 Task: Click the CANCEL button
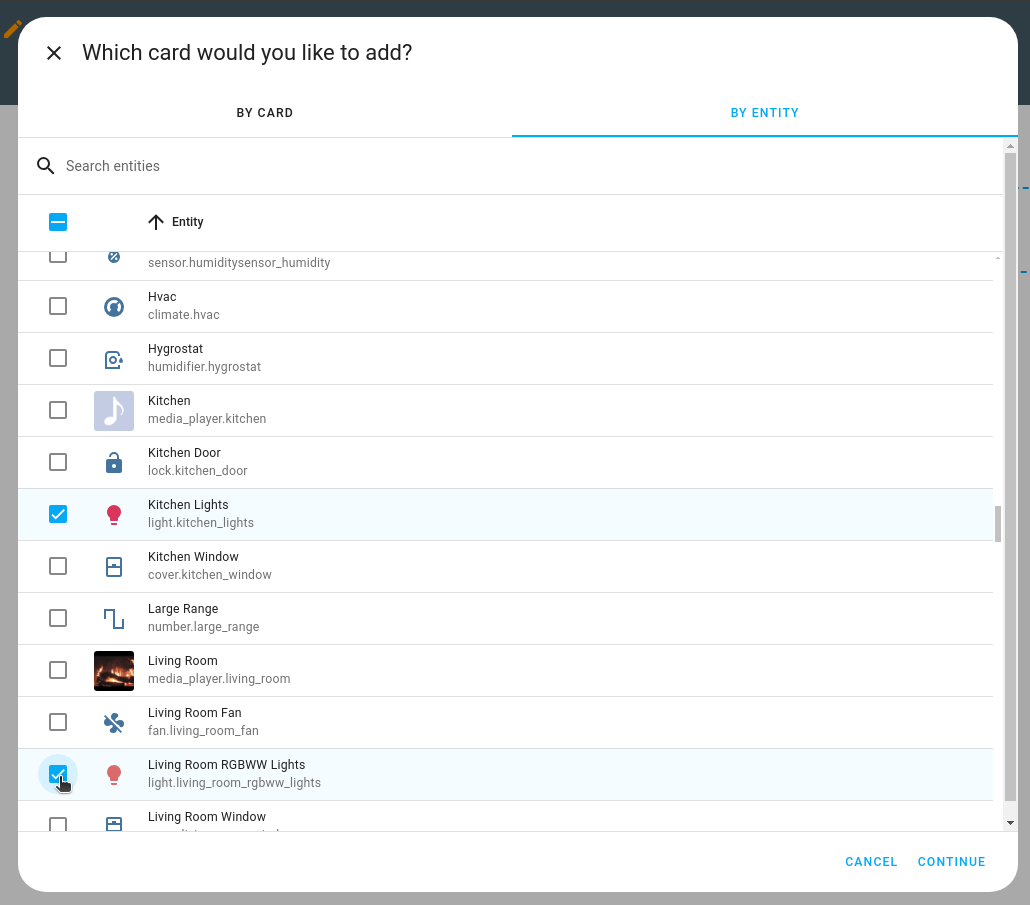pos(870,861)
